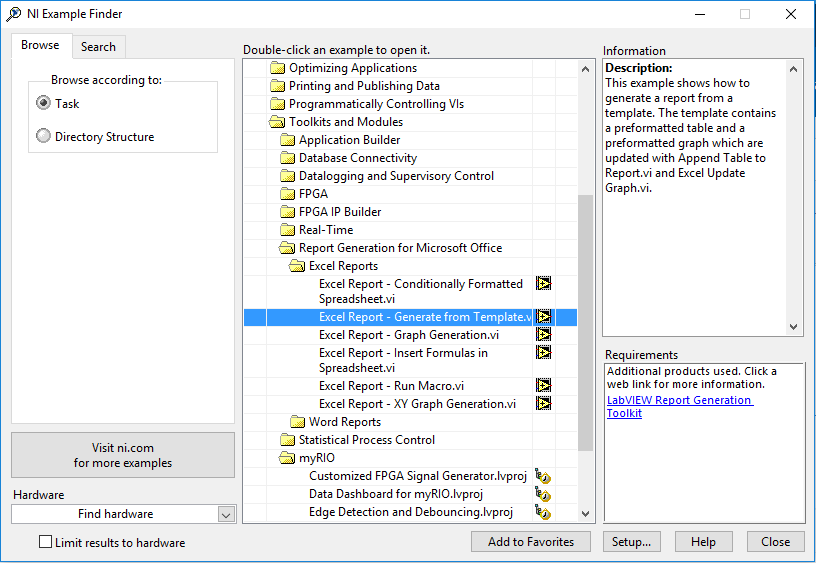Click folder icon of Optimizing Applications
This screenshot has height=563, width=816.
277,68
